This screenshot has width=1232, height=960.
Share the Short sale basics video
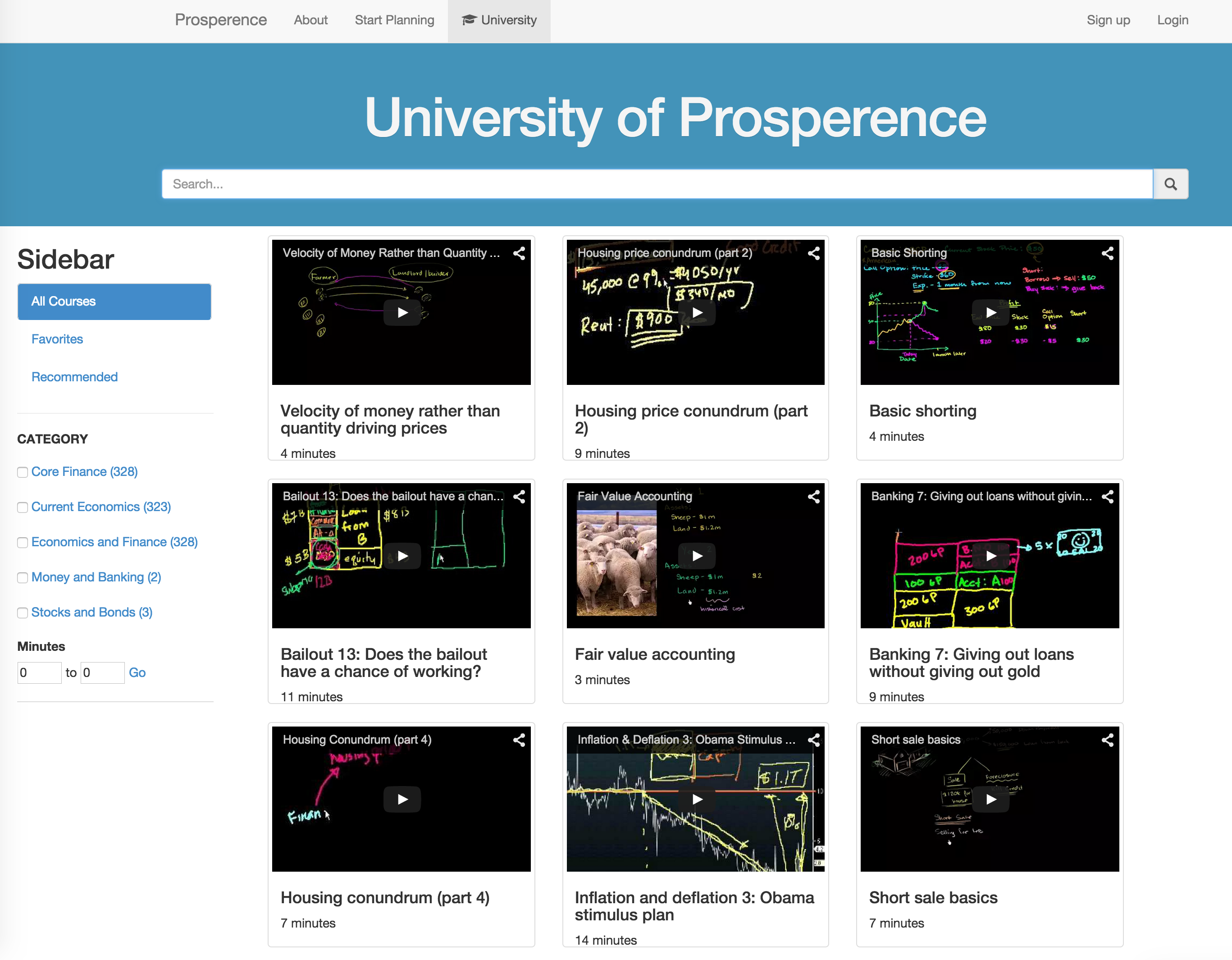(1107, 740)
